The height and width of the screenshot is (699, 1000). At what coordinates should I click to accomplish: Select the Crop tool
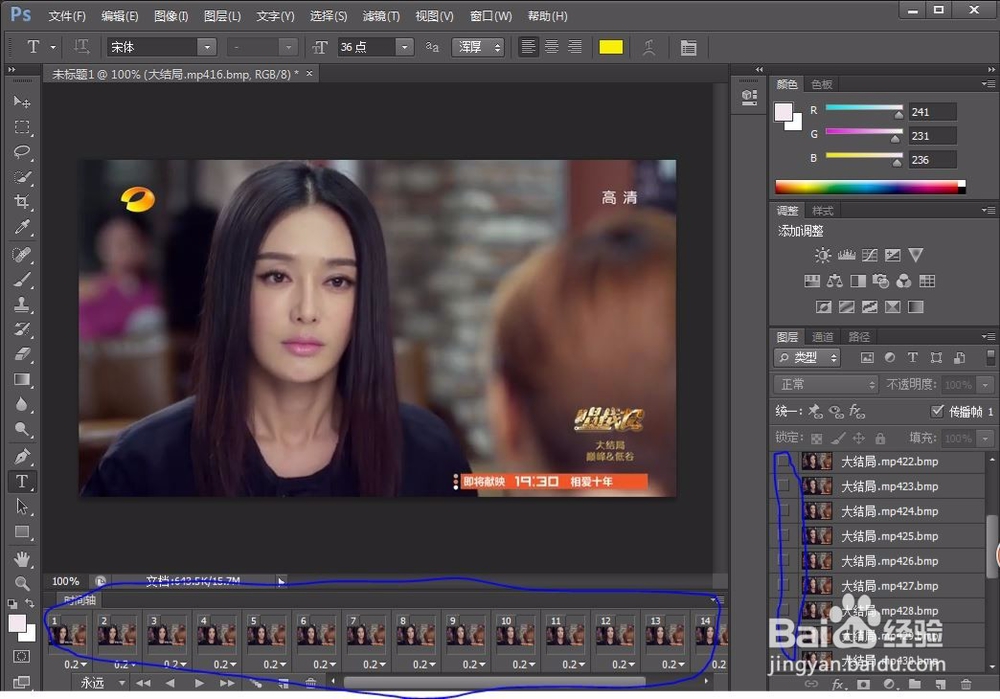22,202
